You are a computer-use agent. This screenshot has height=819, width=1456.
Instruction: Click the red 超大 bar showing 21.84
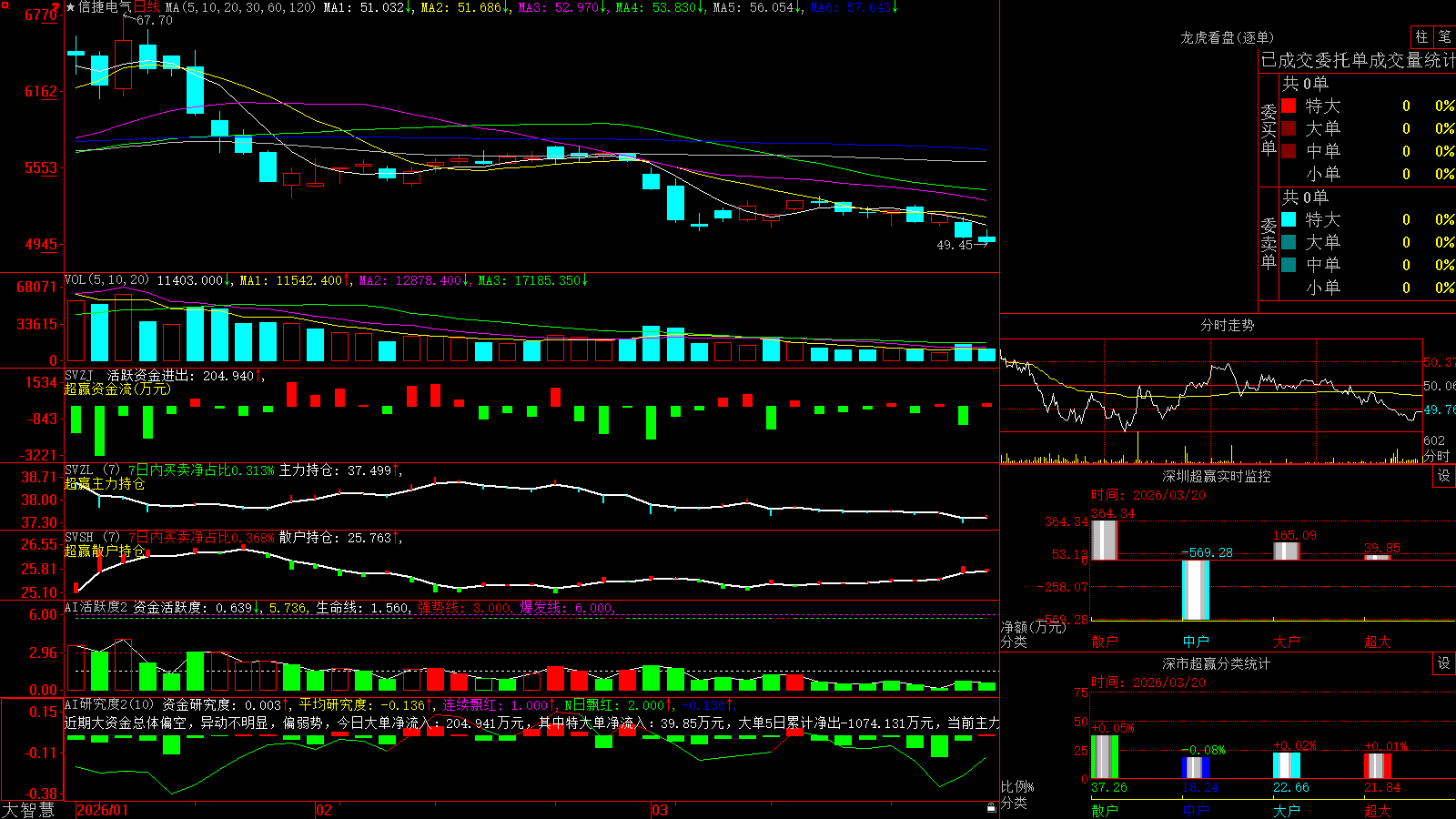click(1378, 766)
